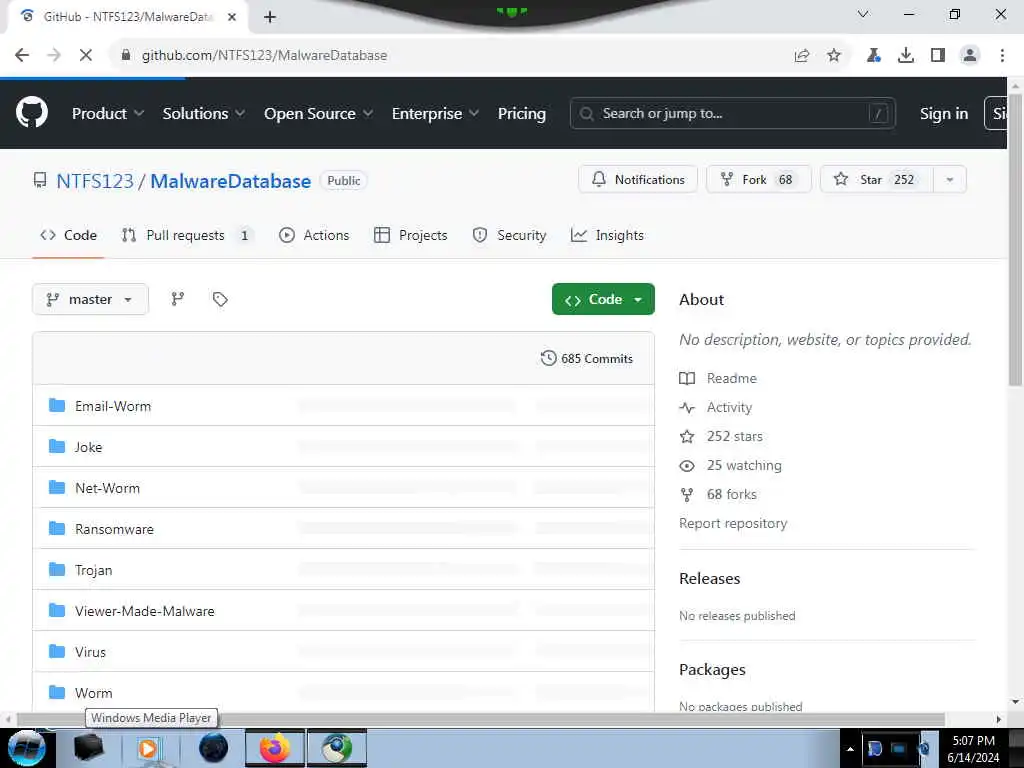Open the Net-Worm folder
The image size is (1024, 768).
click(x=107, y=488)
